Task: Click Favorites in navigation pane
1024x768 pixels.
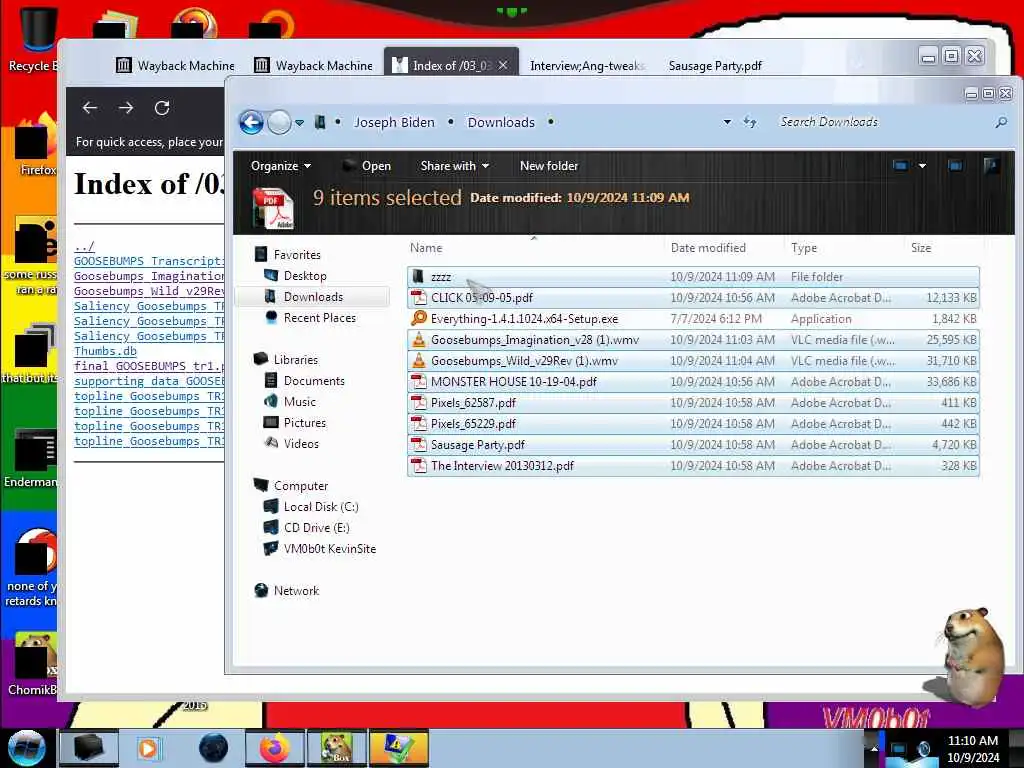Action: coord(296,255)
